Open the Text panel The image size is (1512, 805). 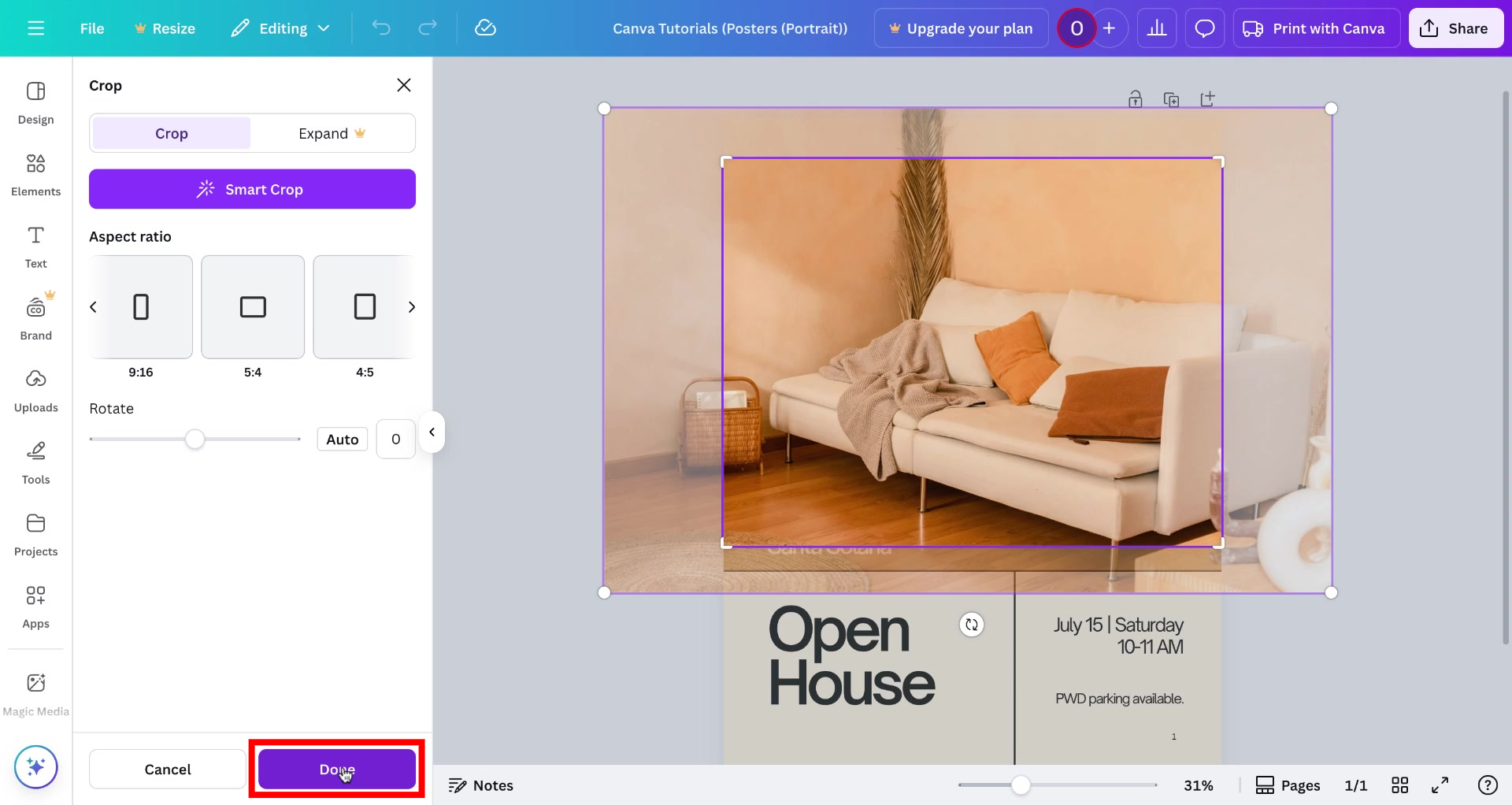tap(35, 246)
